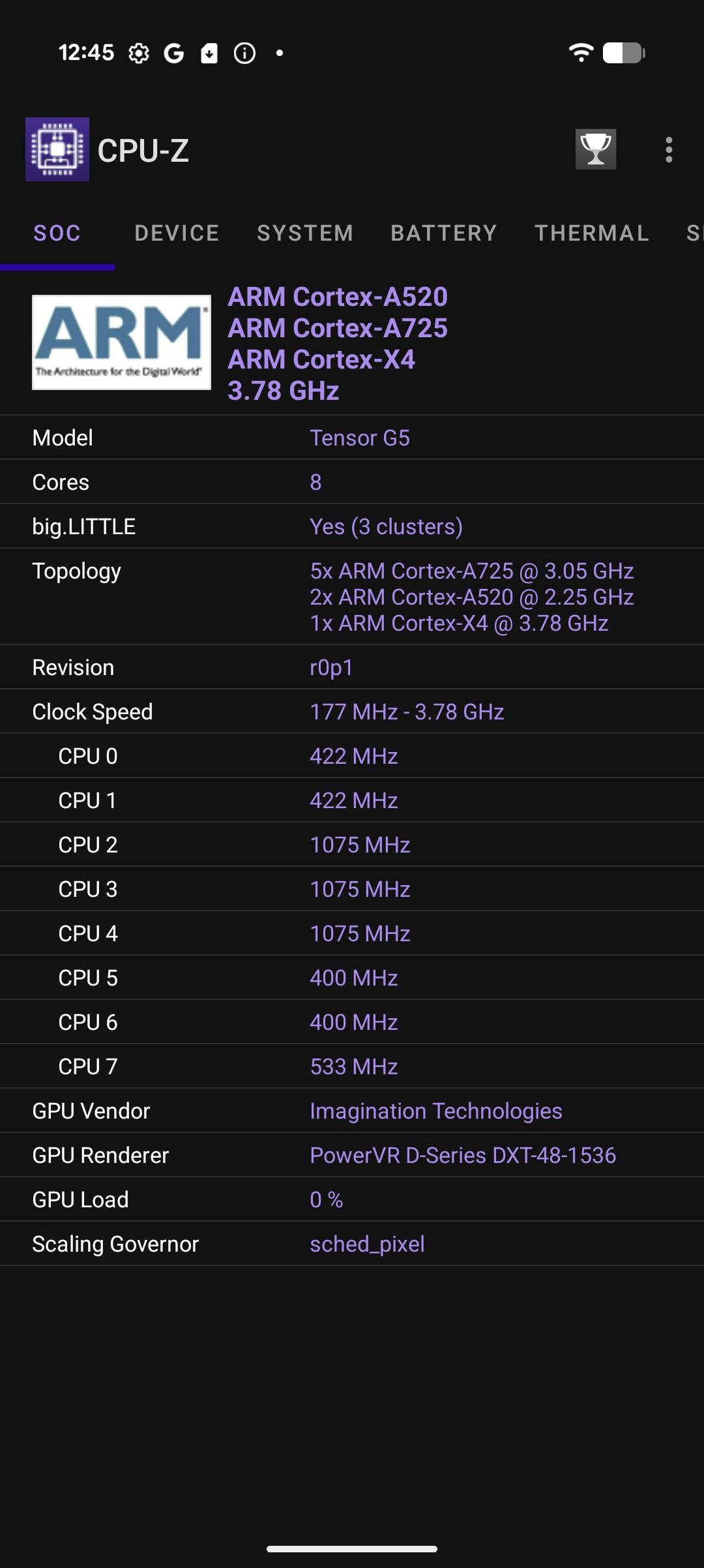Open the trophy benchmark icon
Viewport: 704px width, 1568px height.
[x=595, y=149]
